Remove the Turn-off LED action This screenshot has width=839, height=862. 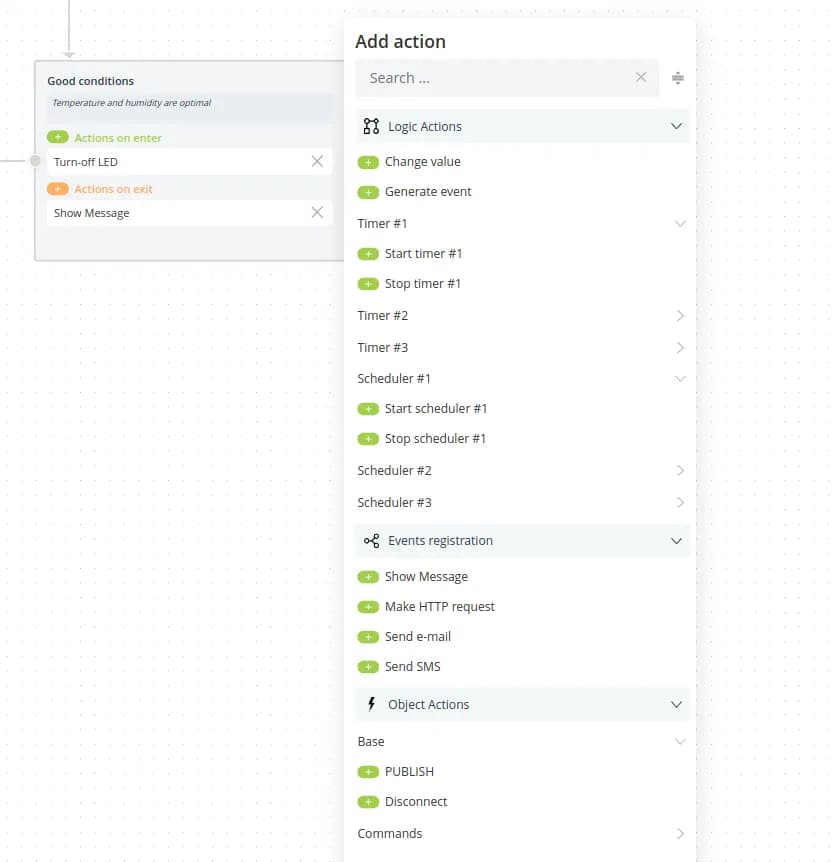tap(317, 161)
